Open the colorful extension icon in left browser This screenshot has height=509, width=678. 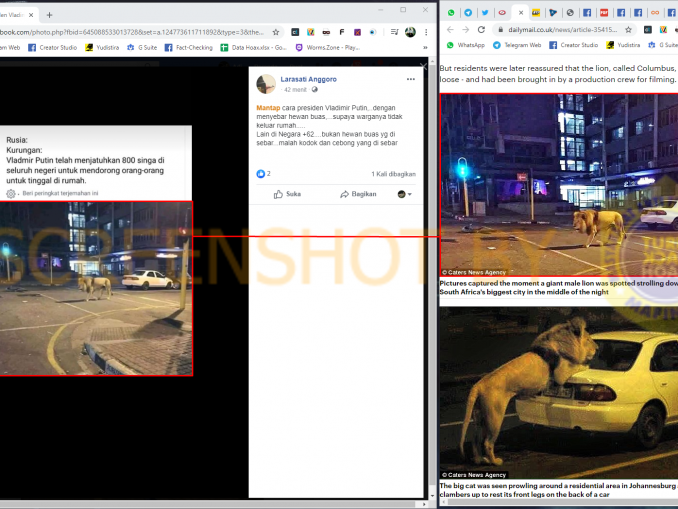(310, 32)
